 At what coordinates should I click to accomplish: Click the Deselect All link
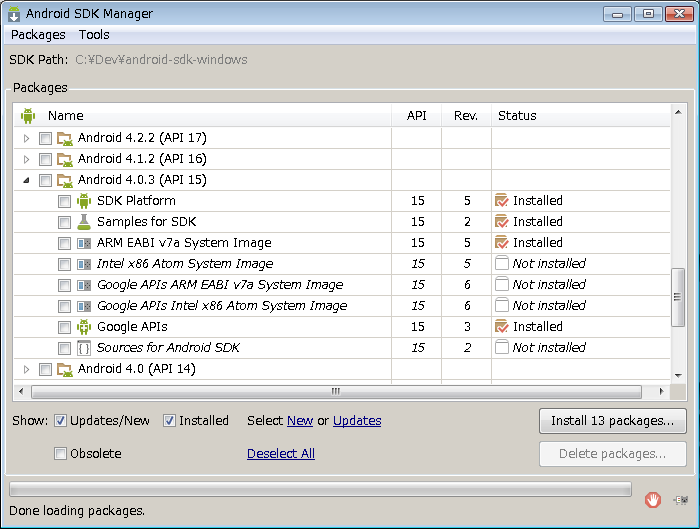(x=281, y=454)
